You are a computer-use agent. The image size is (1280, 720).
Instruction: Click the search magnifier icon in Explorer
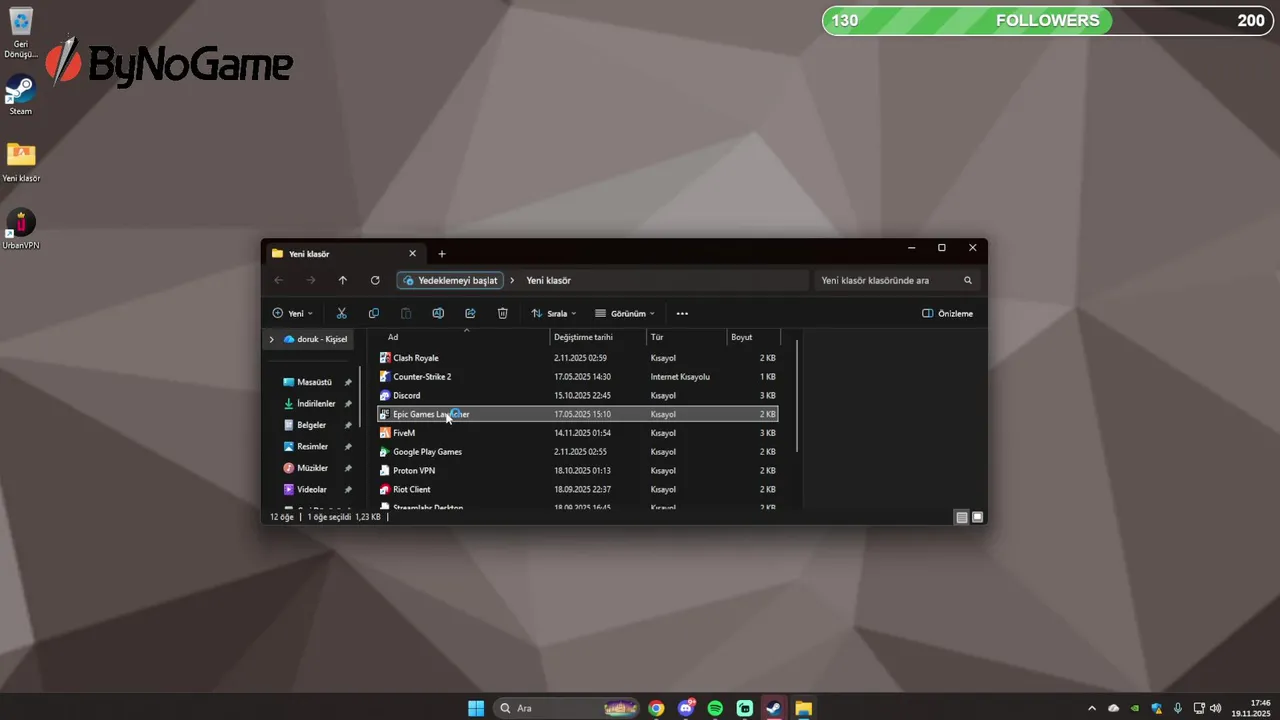968,281
